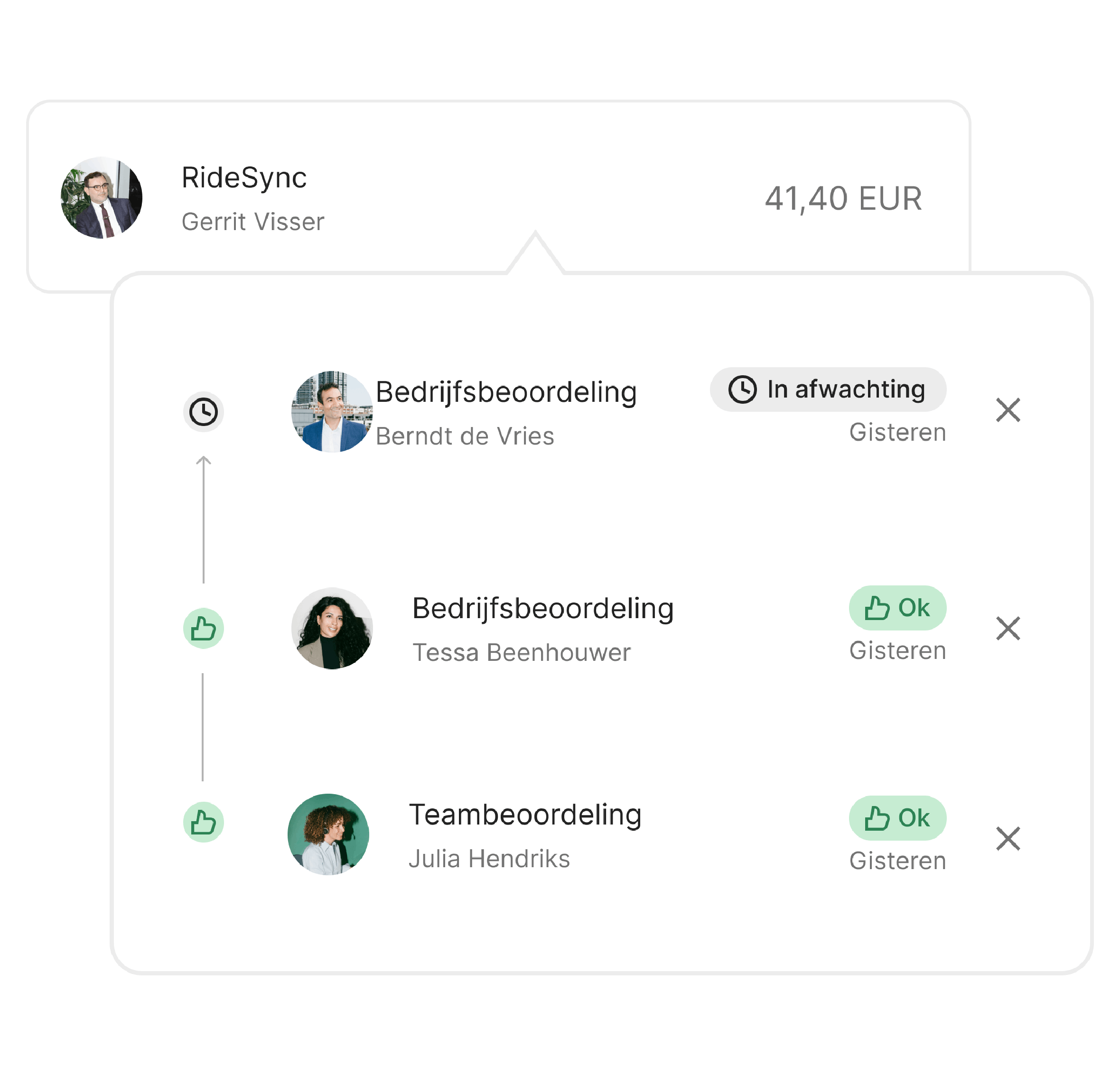Click the Teambeoordeling step title
Image resolution: width=1120 pixels, height=1075 pixels.
pyautogui.click(x=525, y=814)
